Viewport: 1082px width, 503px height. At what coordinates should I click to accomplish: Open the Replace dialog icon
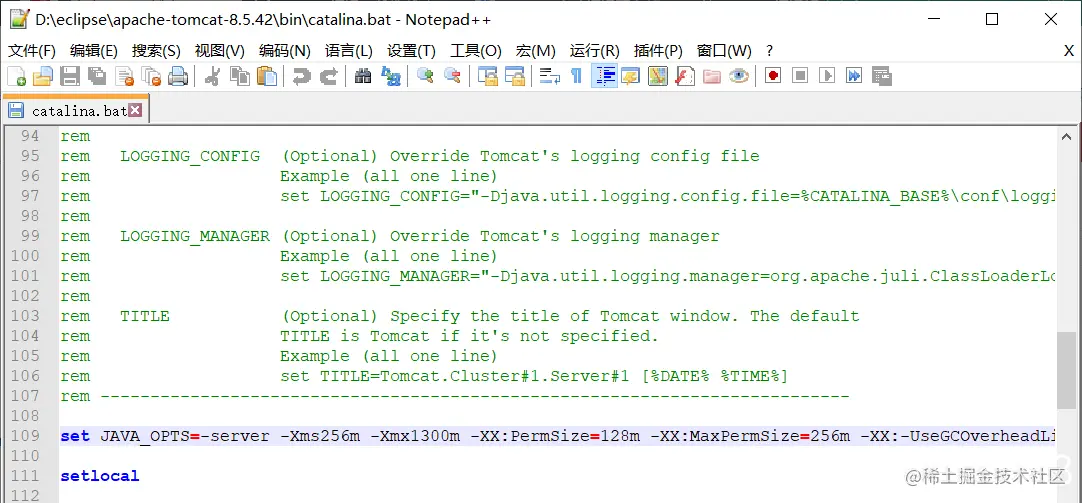pyautogui.click(x=391, y=76)
